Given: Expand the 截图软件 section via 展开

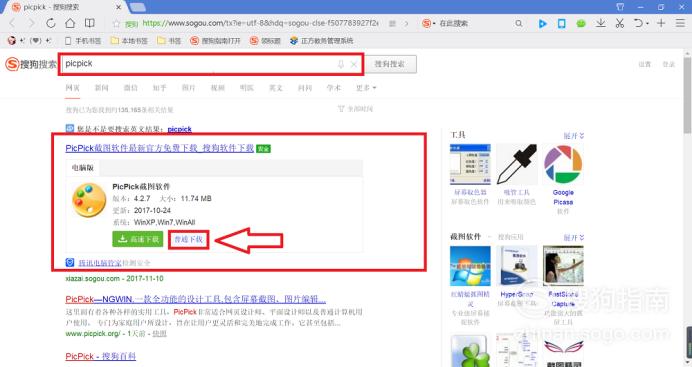Looking at the screenshot, I should 574,237.
